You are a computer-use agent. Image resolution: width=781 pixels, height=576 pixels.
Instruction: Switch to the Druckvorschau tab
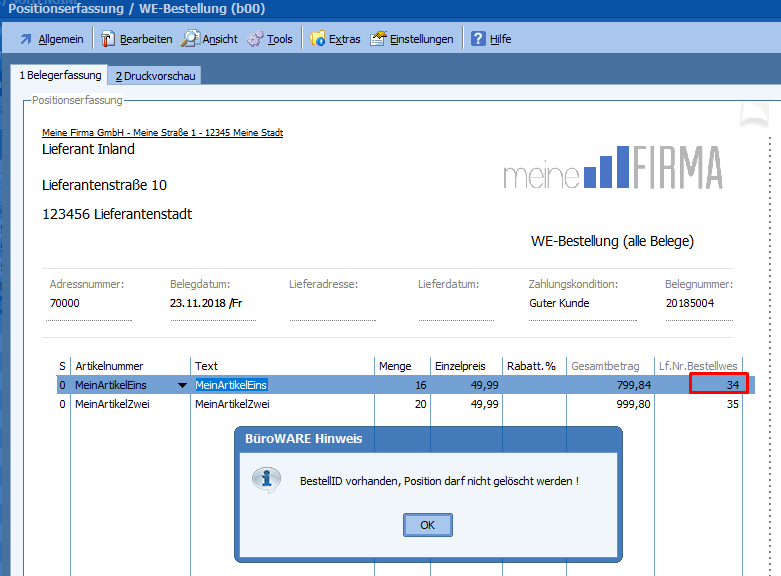pyautogui.click(x=155, y=76)
